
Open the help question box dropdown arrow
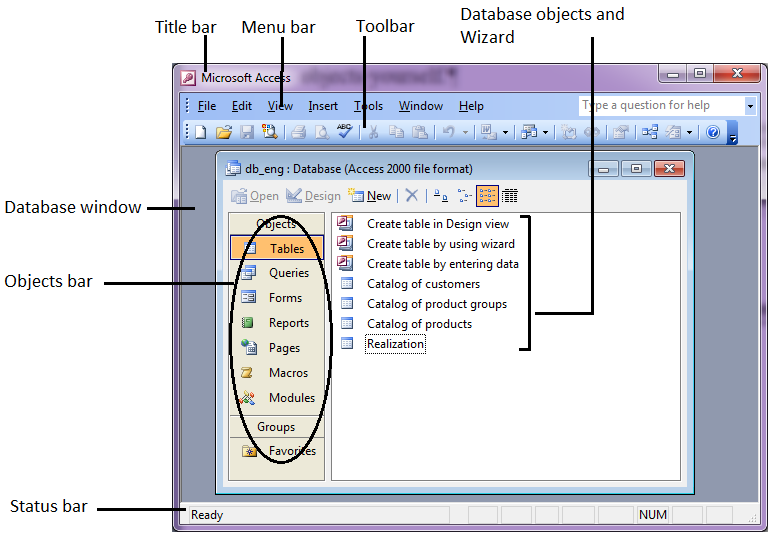[x=750, y=105]
